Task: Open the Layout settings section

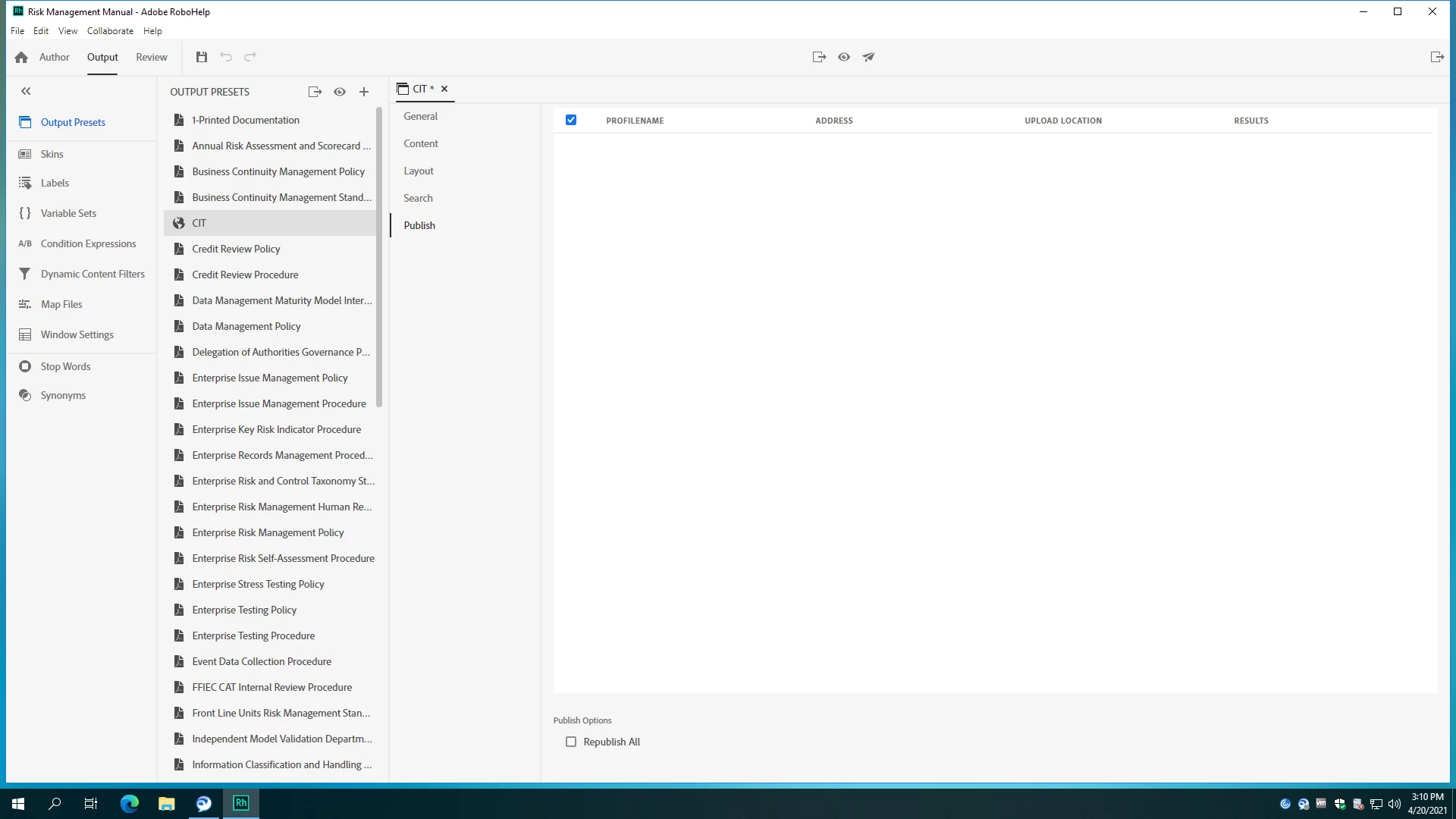Action: [x=418, y=171]
